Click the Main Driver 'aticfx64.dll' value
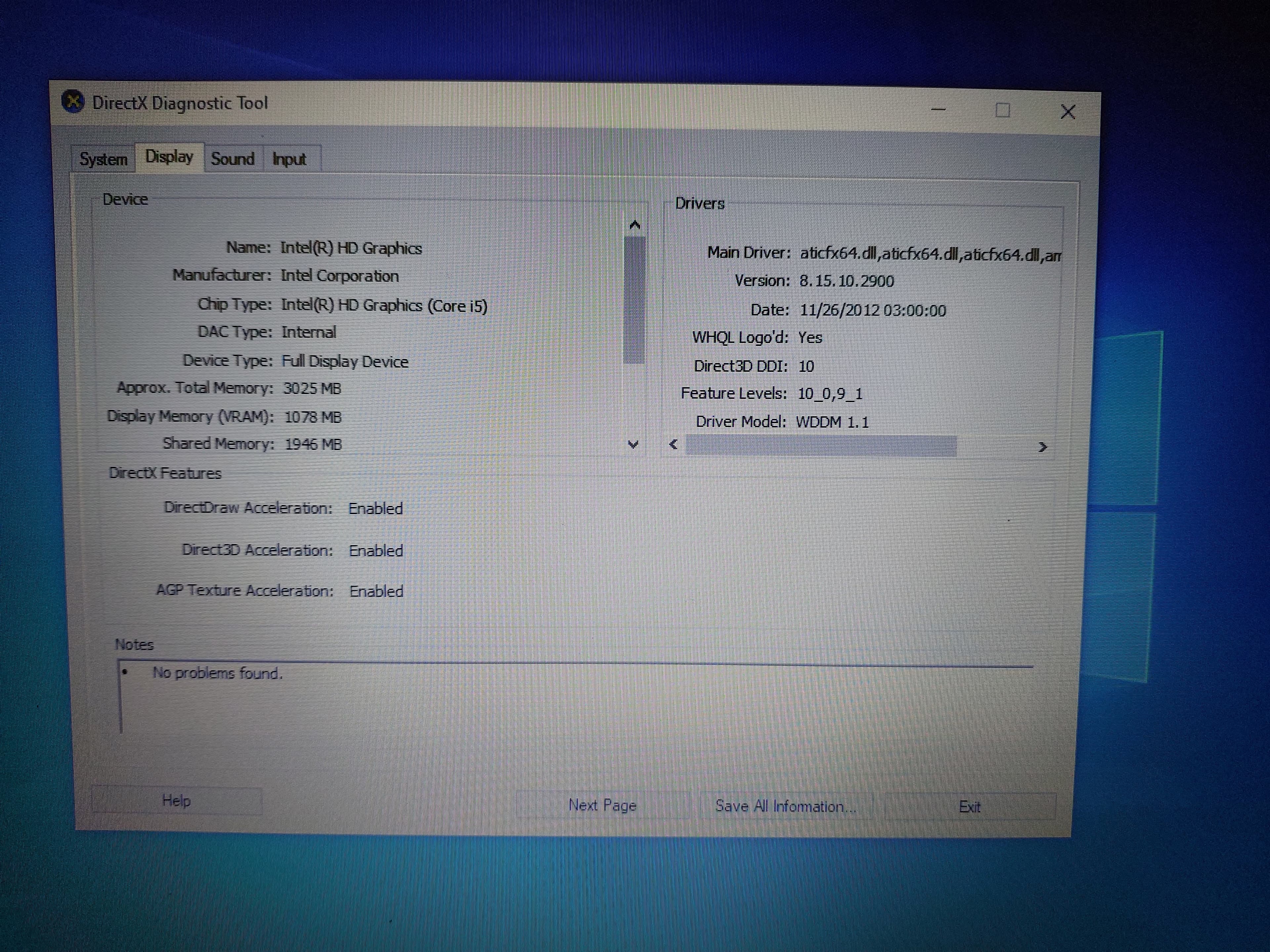The height and width of the screenshot is (952, 1270). click(x=930, y=254)
